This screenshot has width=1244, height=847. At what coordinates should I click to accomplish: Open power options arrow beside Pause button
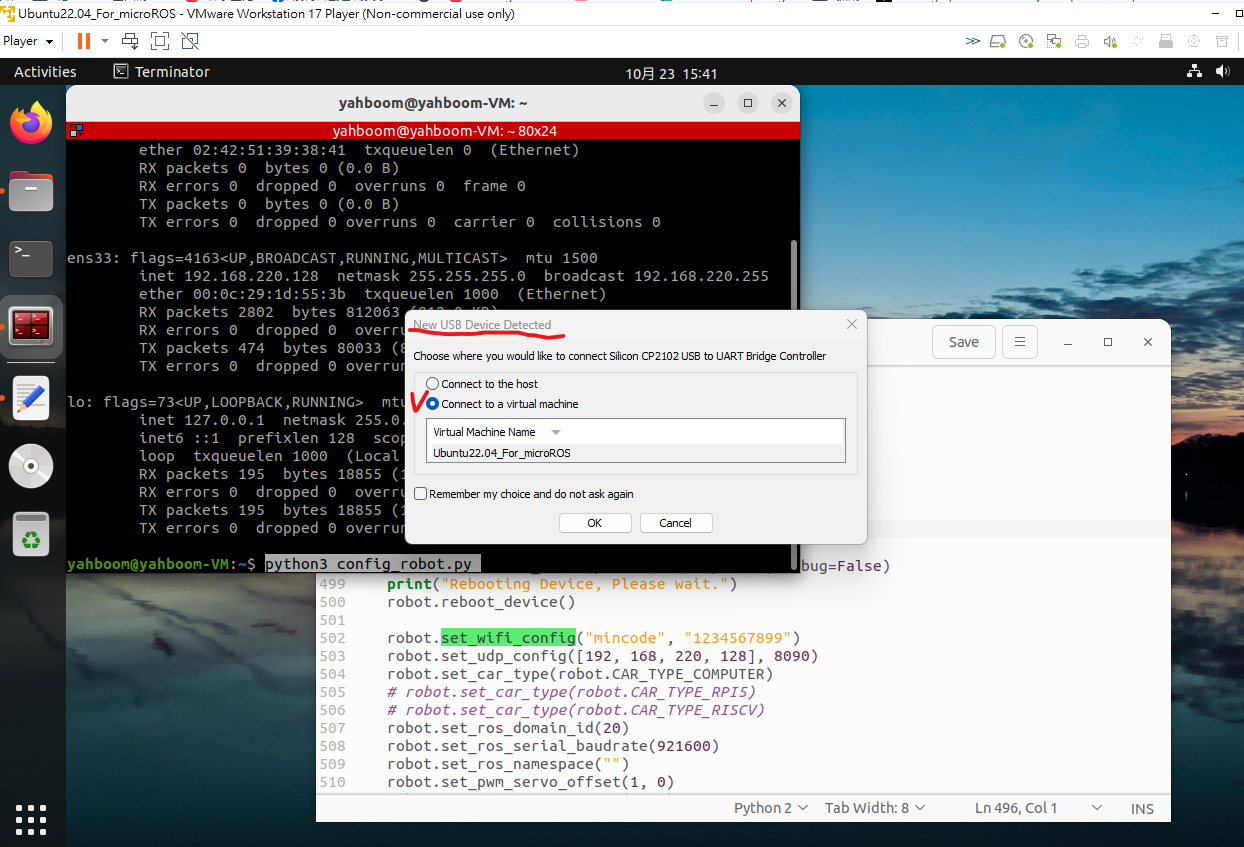pos(104,41)
